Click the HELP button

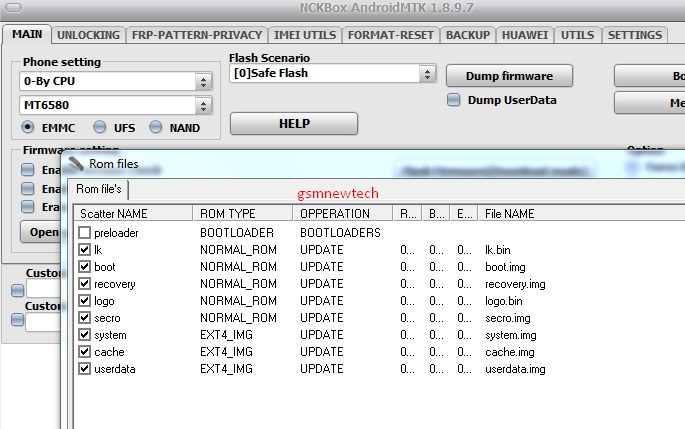294,124
